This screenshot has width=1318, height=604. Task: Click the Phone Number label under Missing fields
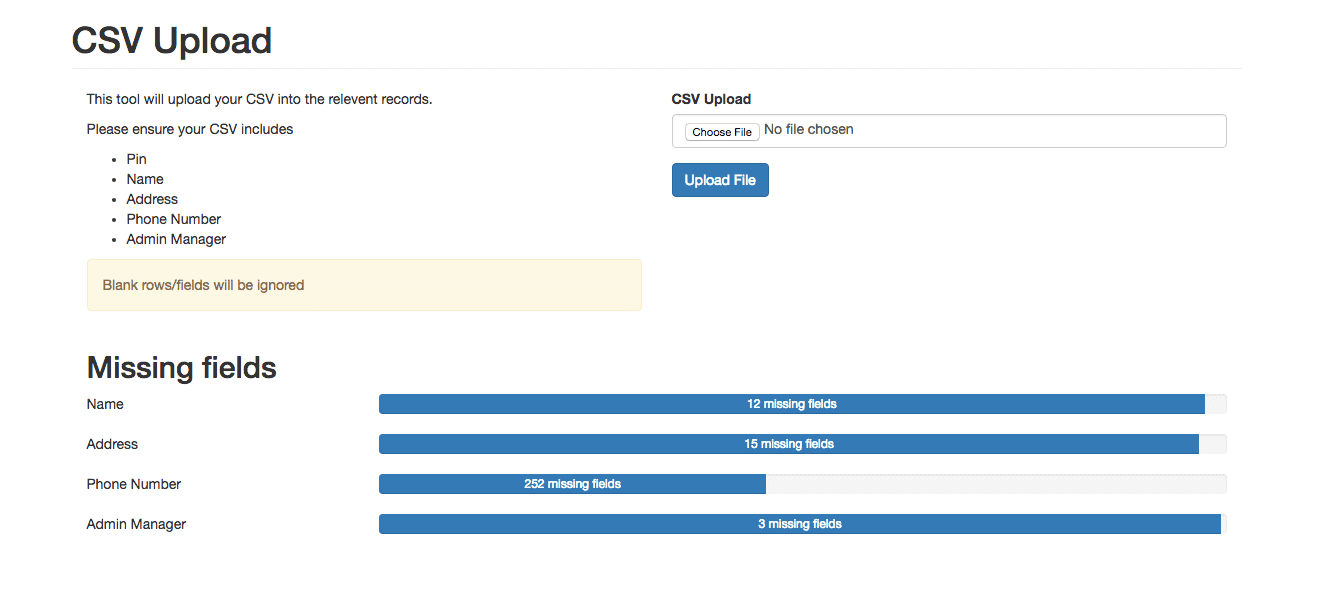pos(134,484)
